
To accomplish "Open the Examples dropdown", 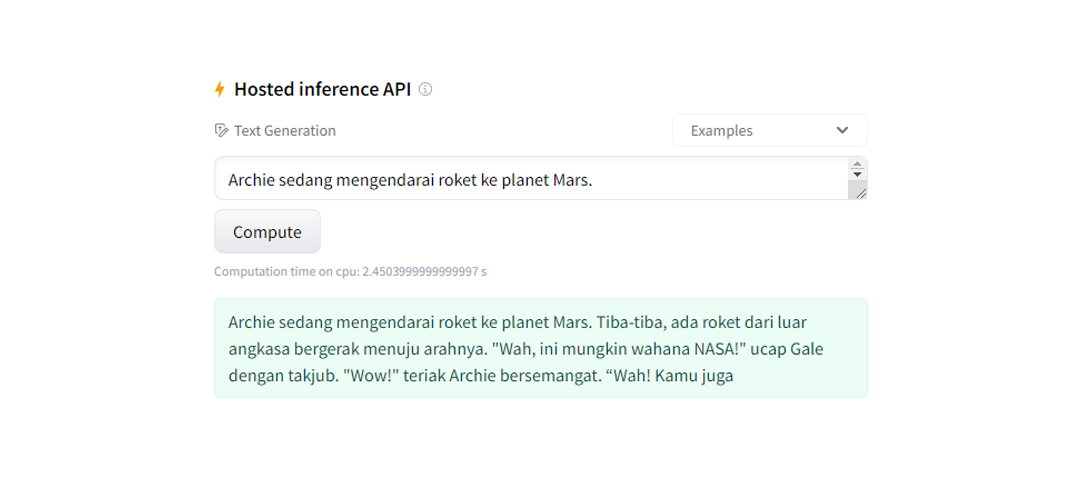I will coord(768,130).
